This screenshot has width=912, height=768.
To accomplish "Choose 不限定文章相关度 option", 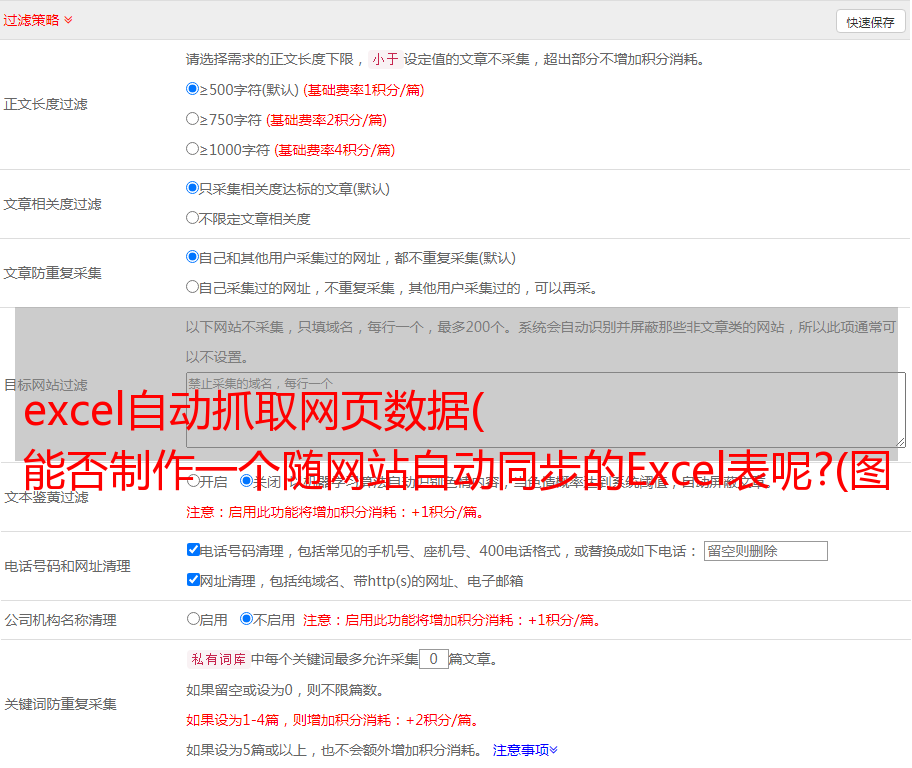I will click(x=192, y=218).
